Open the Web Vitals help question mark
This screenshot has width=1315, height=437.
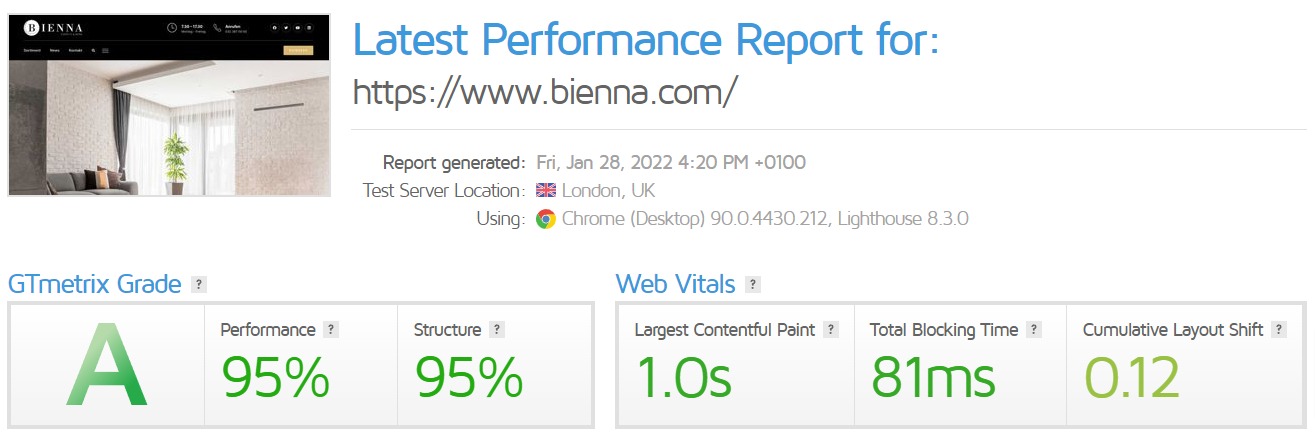752,284
